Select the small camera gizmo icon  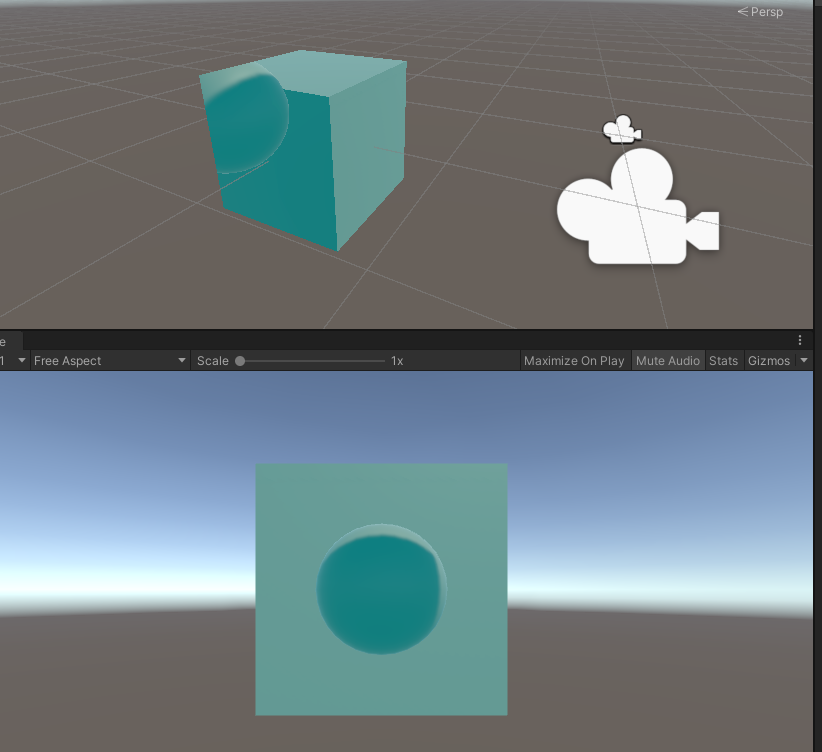(622, 129)
